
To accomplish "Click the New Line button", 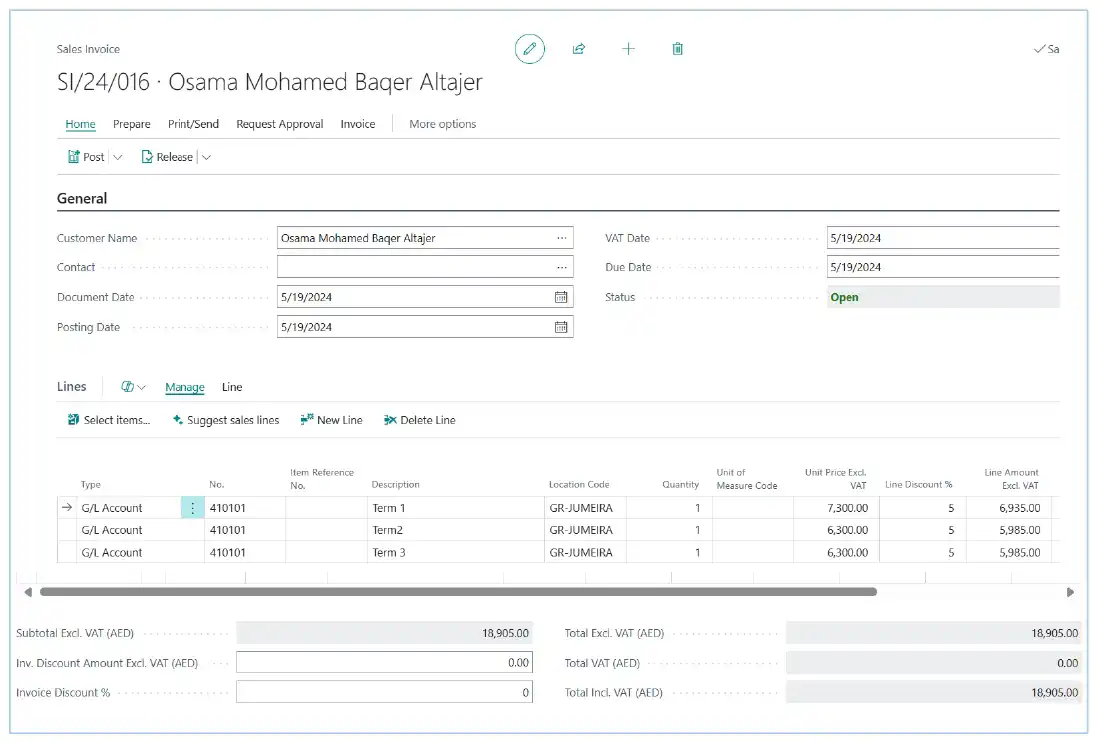I will (332, 420).
